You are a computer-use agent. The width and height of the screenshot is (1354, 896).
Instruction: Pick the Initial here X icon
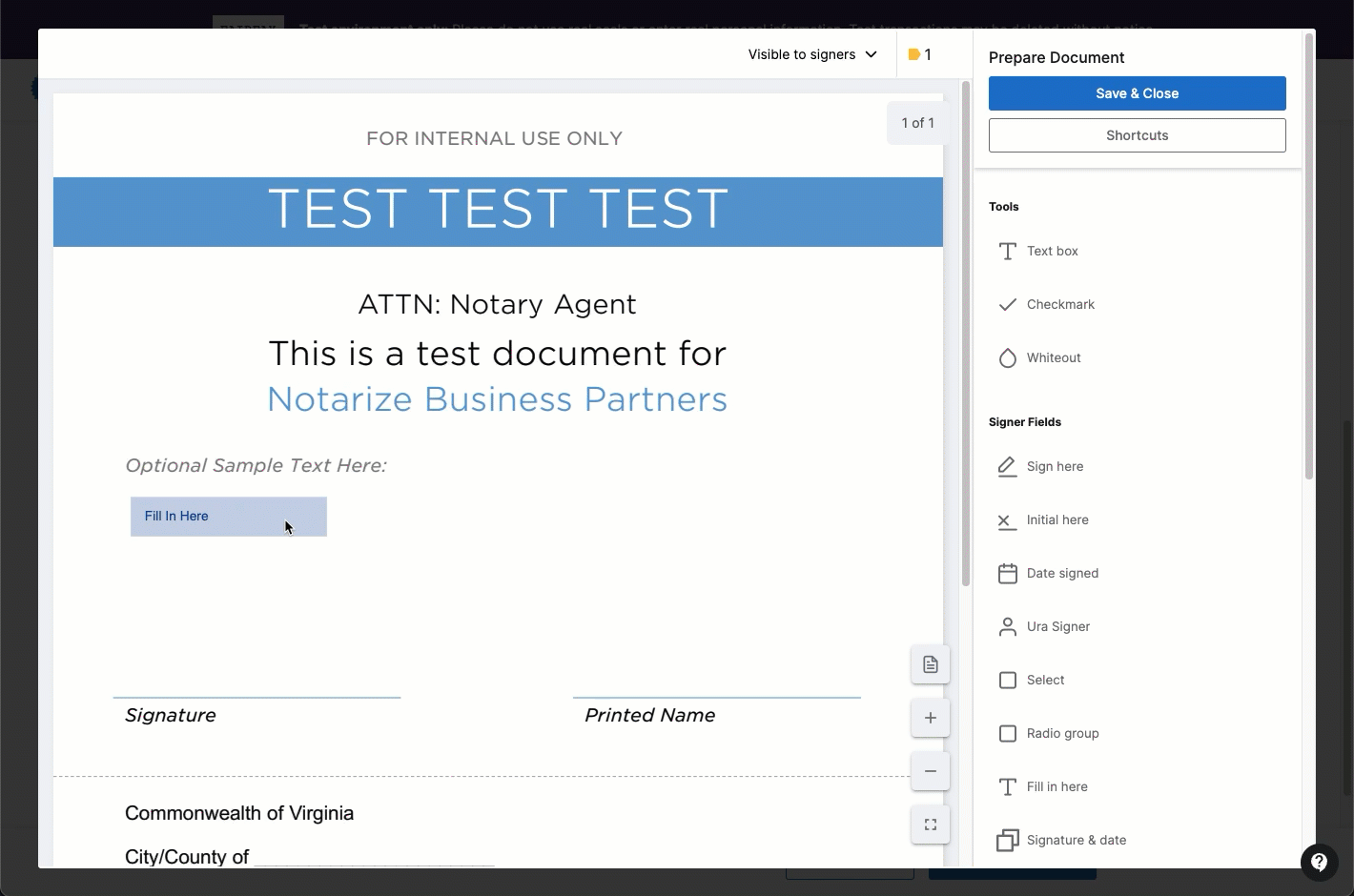tap(1007, 520)
